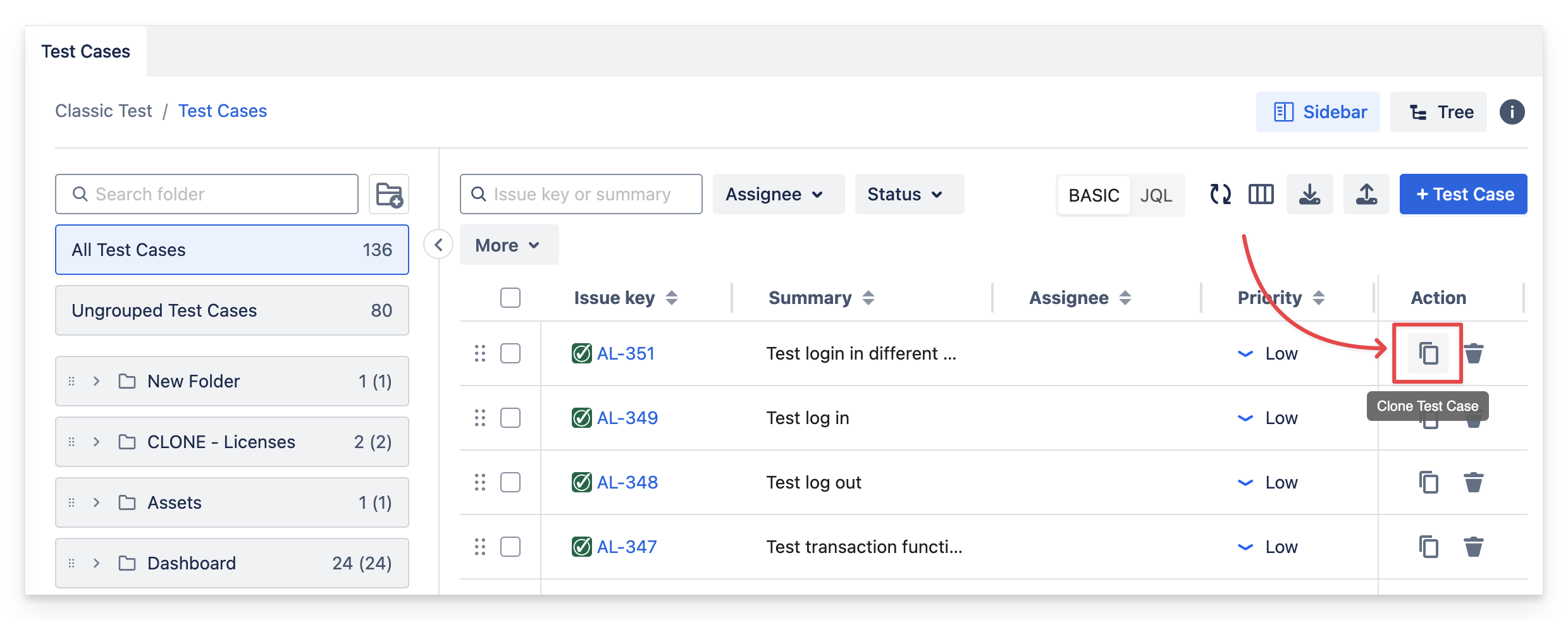Screen dimensions: 1568x620
Task: Focus the Issue key or summary search field
Action: 582,195
